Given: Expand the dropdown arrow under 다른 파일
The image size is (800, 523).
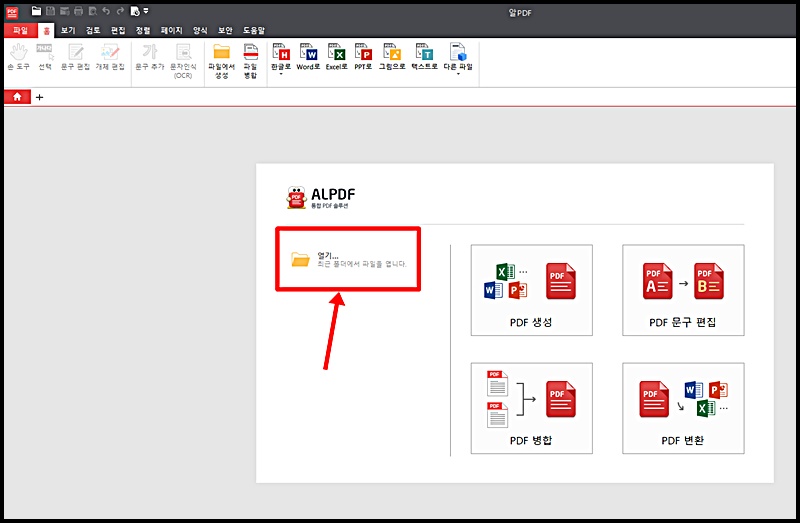Looking at the screenshot, I should 458,74.
